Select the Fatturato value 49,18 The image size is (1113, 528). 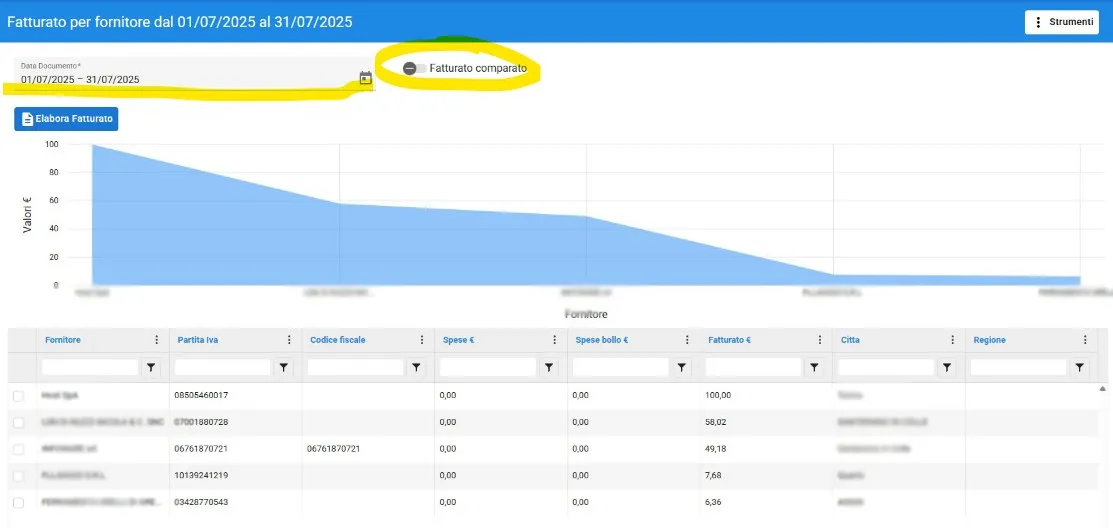click(x=716, y=449)
